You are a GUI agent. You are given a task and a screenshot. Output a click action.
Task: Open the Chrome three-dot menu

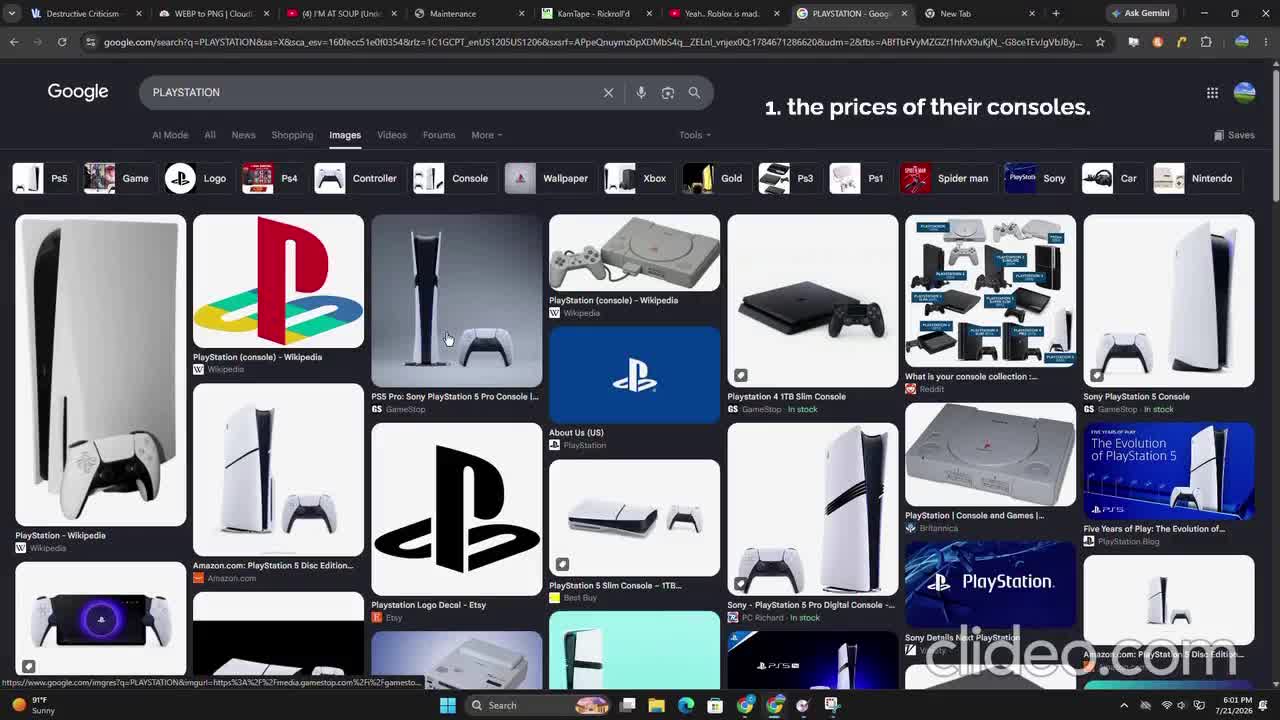pyautogui.click(x=1266, y=42)
